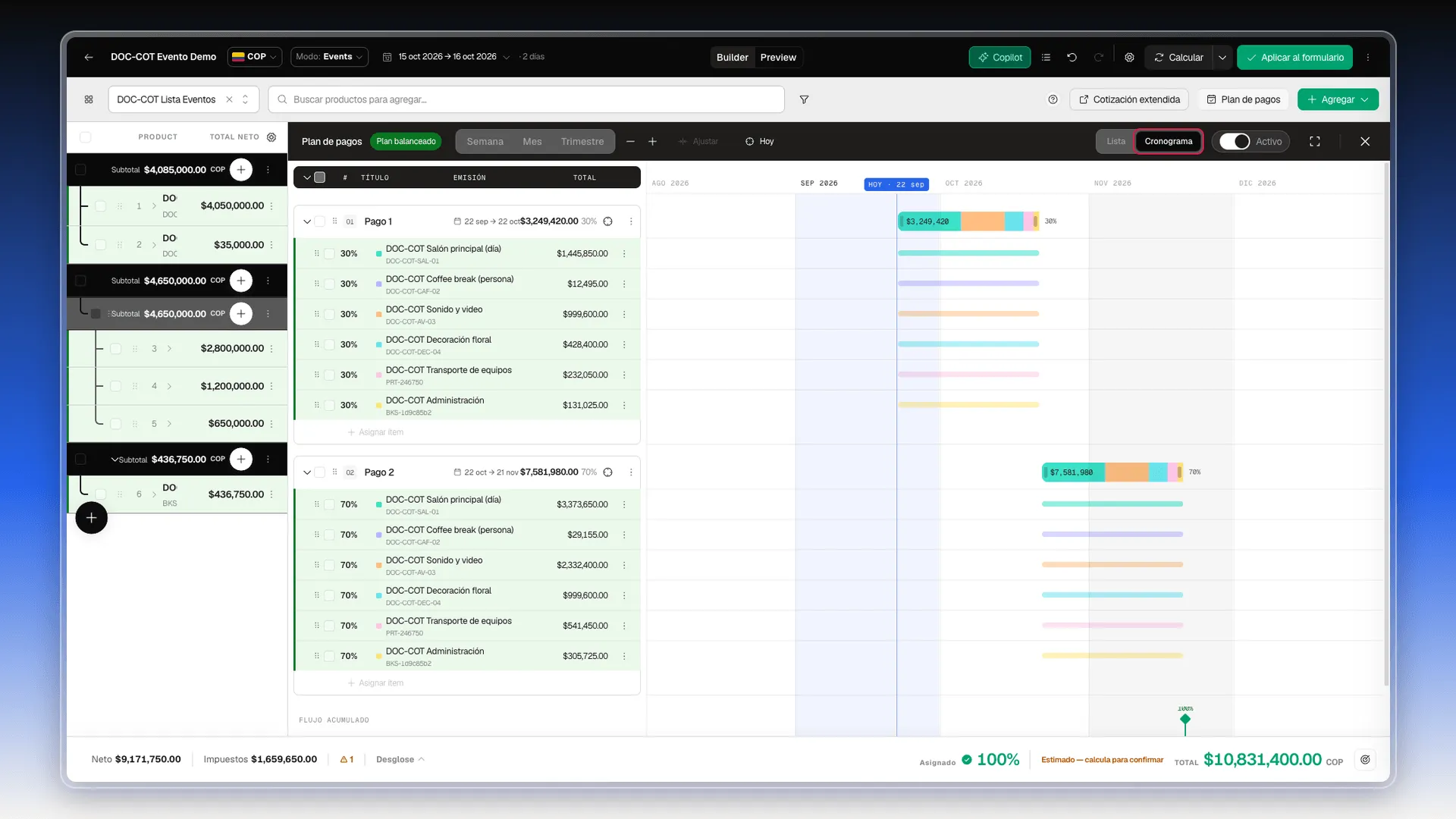The image size is (1456, 819).
Task: Click the round black add button at left
Action: coord(92,518)
